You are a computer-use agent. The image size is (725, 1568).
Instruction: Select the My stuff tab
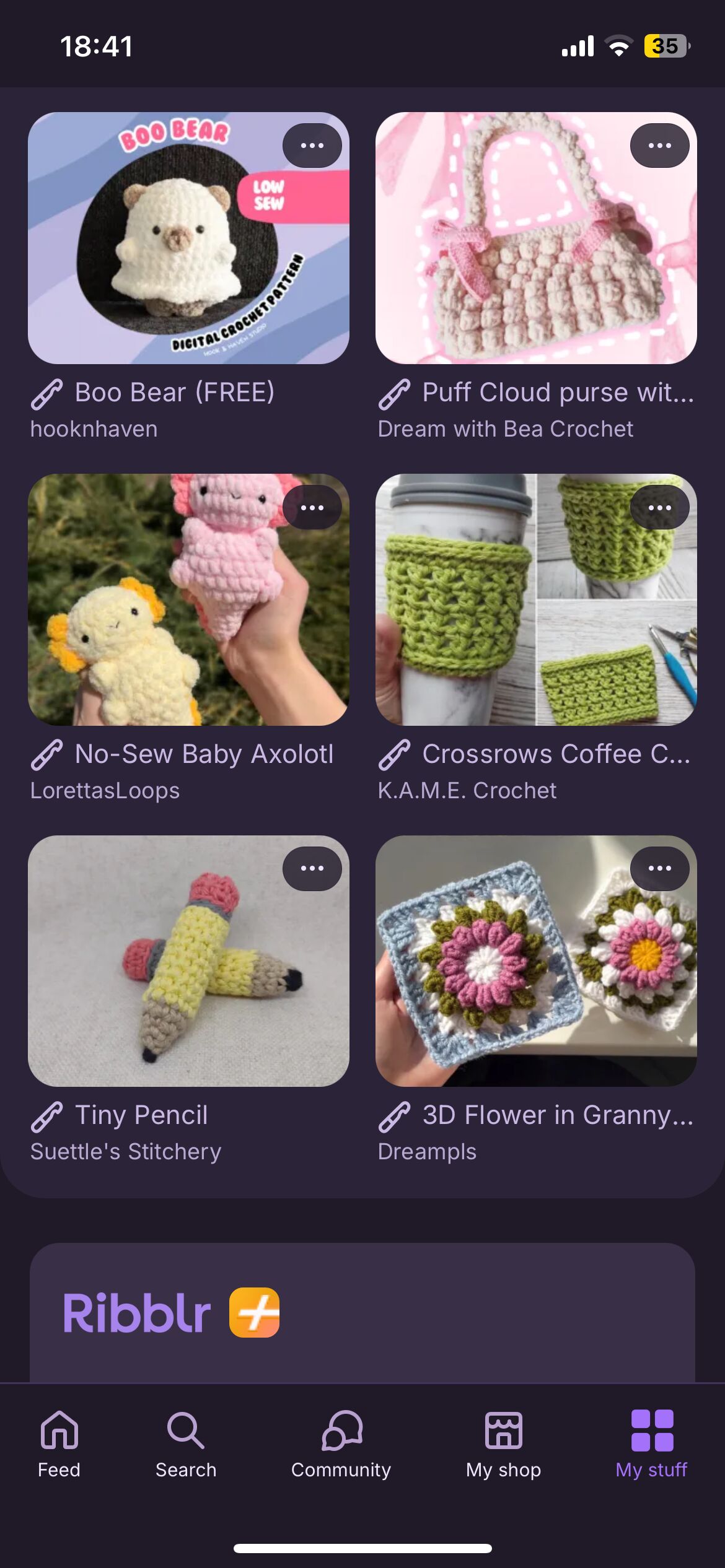tap(651, 1444)
